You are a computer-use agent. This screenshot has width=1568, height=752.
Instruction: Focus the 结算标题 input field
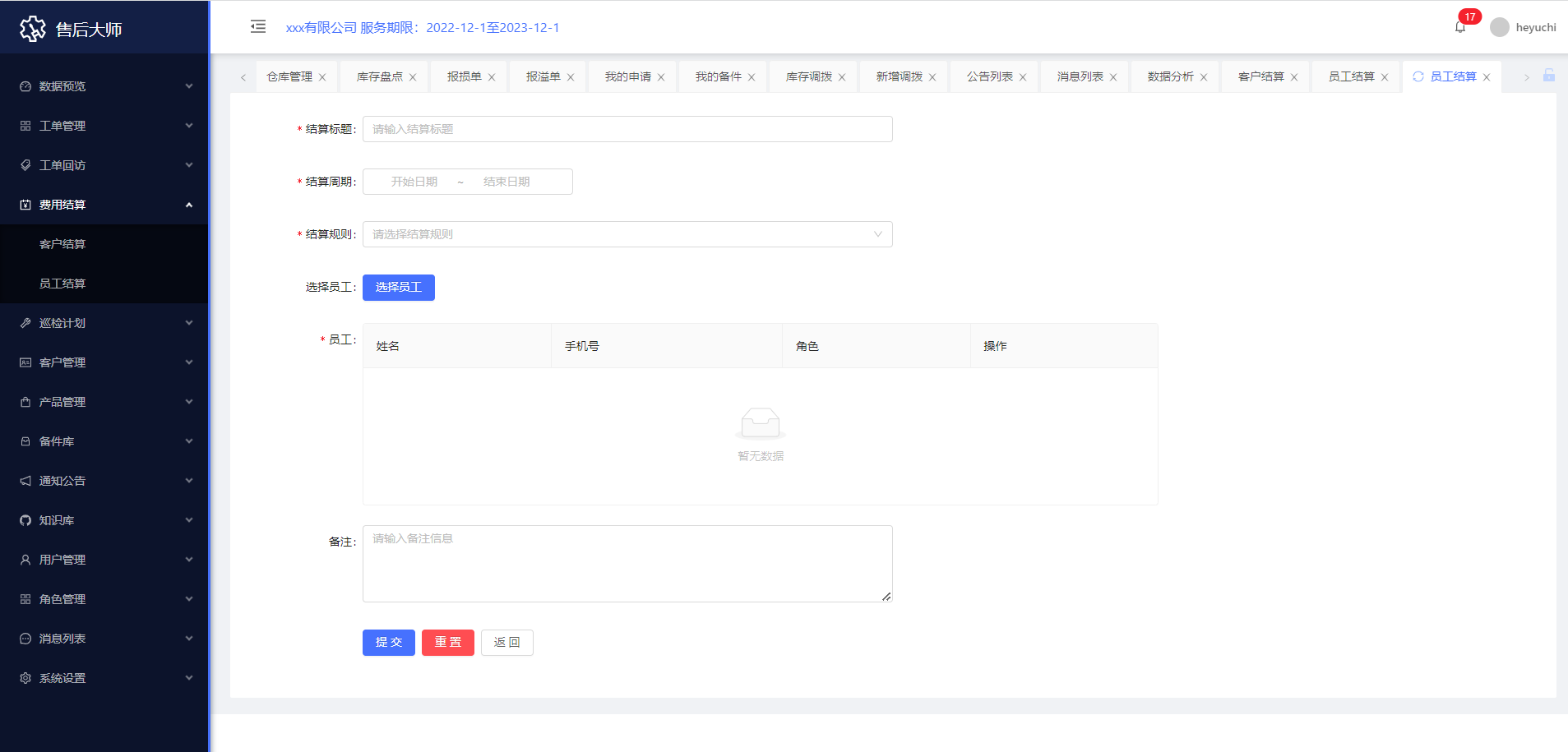coord(627,129)
